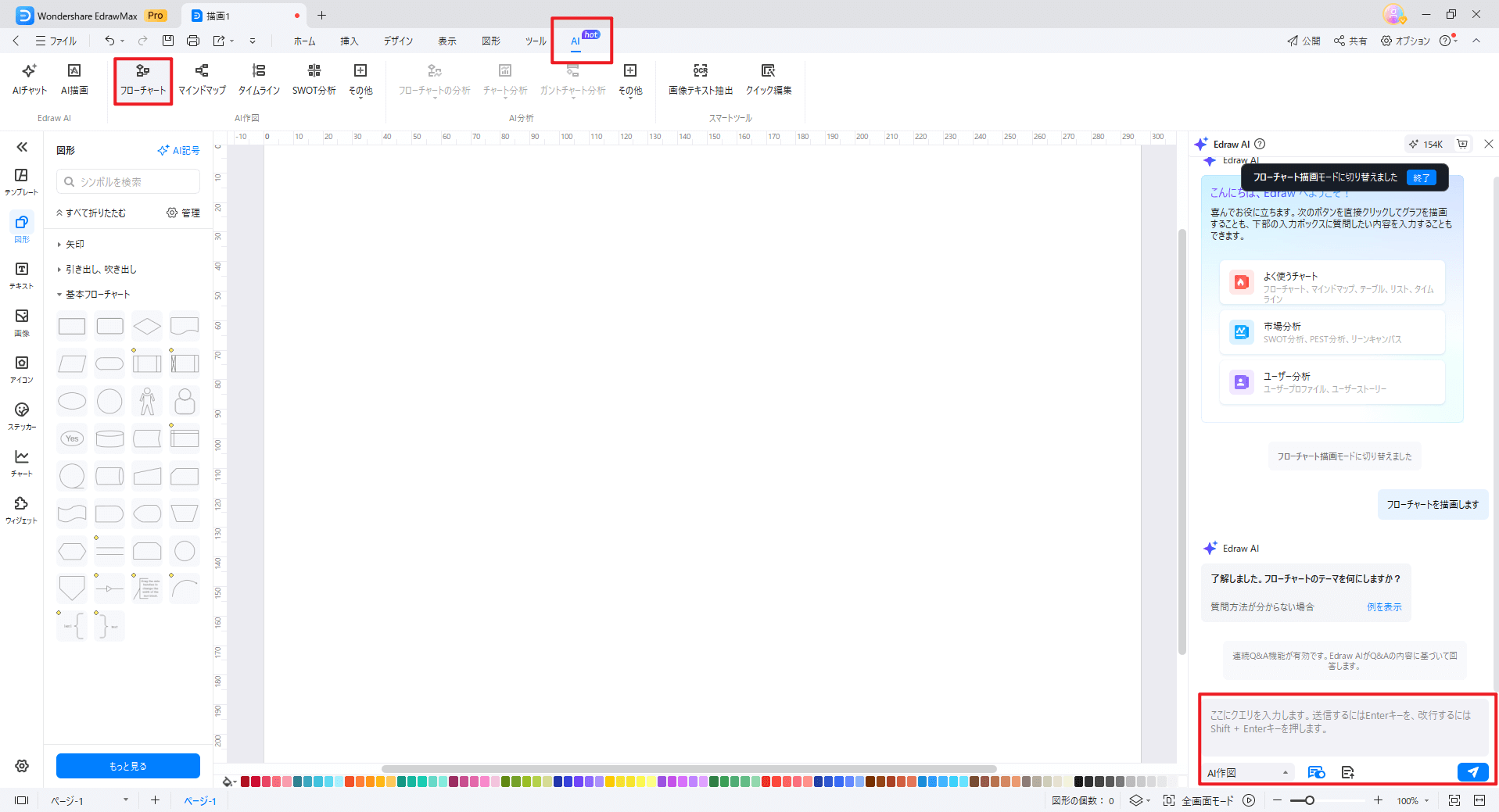The image size is (1499, 812).
Task: Click 管理 to manage shape libraries
Action: [x=183, y=213]
